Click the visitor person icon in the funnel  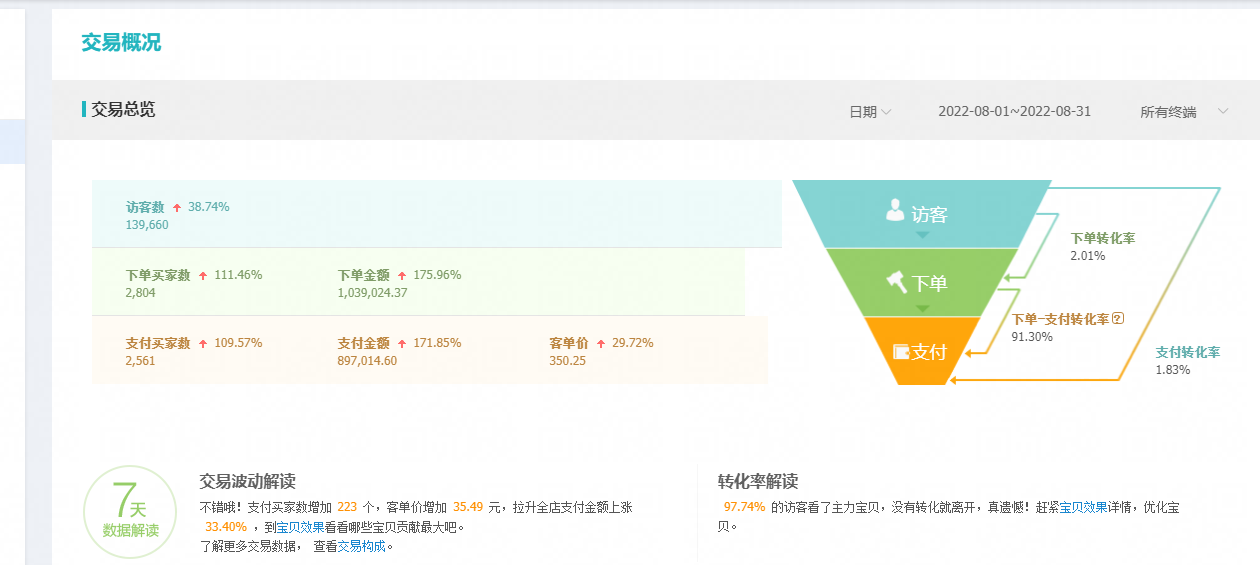pyautogui.click(x=895, y=210)
